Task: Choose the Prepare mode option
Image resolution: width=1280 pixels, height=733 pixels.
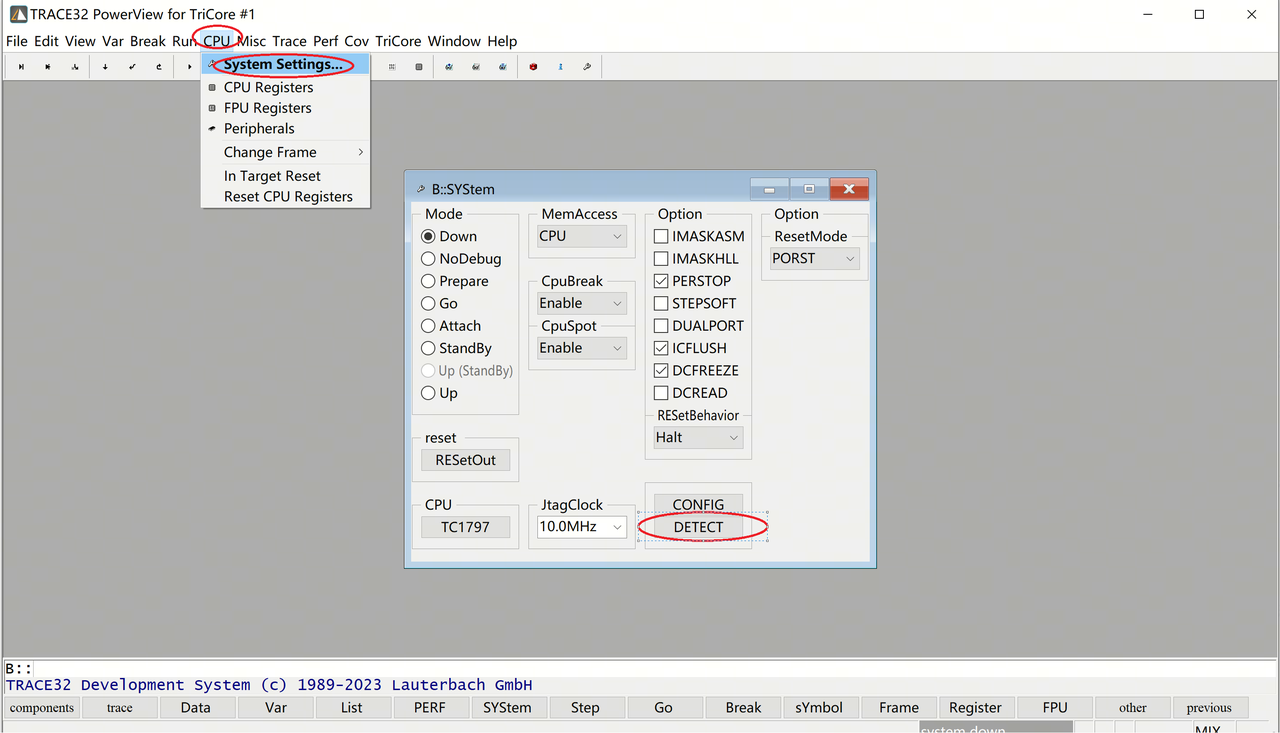Action: [428, 282]
